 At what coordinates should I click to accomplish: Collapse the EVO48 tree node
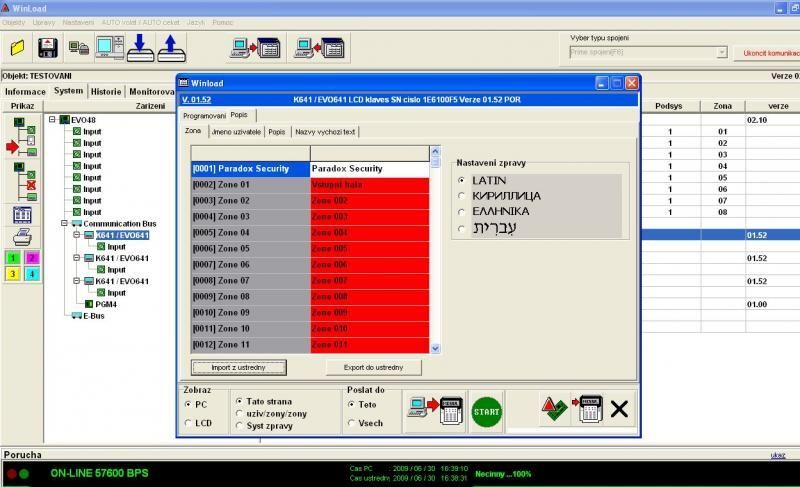[x=53, y=120]
